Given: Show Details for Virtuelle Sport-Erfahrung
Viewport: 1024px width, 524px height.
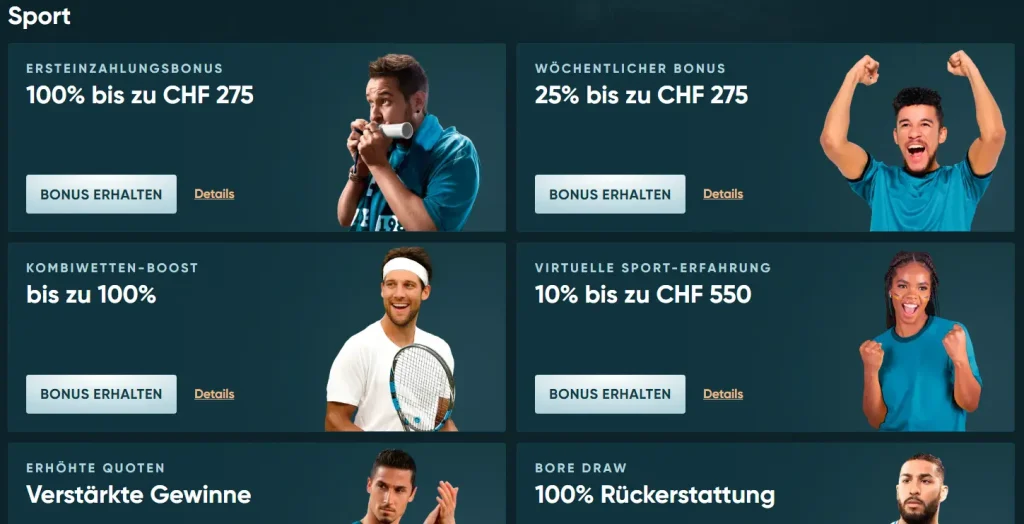Looking at the screenshot, I should tap(723, 394).
